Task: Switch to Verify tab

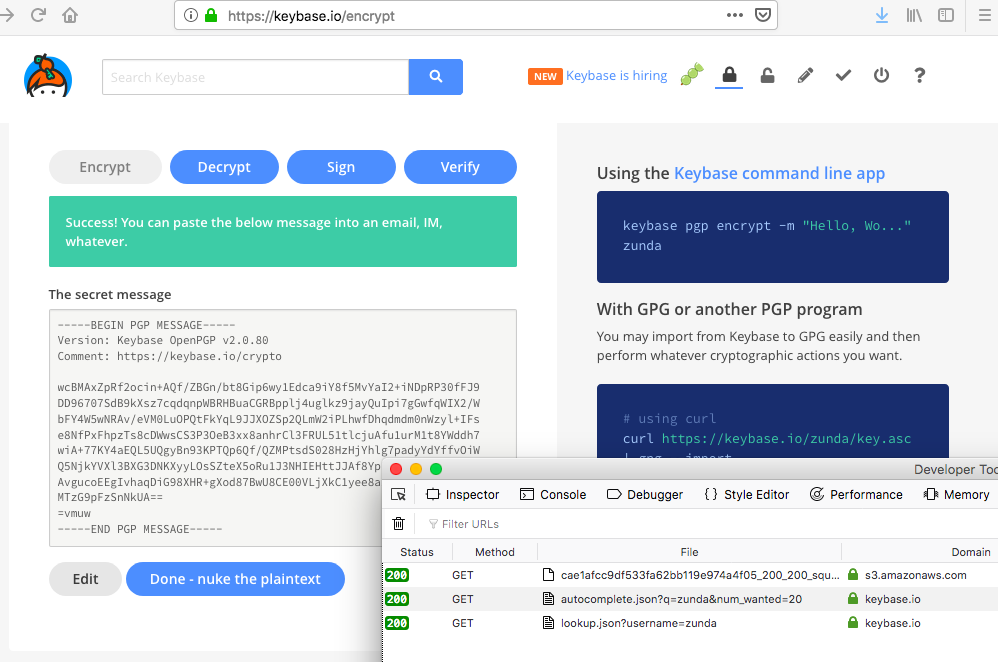Action: point(460,167)
